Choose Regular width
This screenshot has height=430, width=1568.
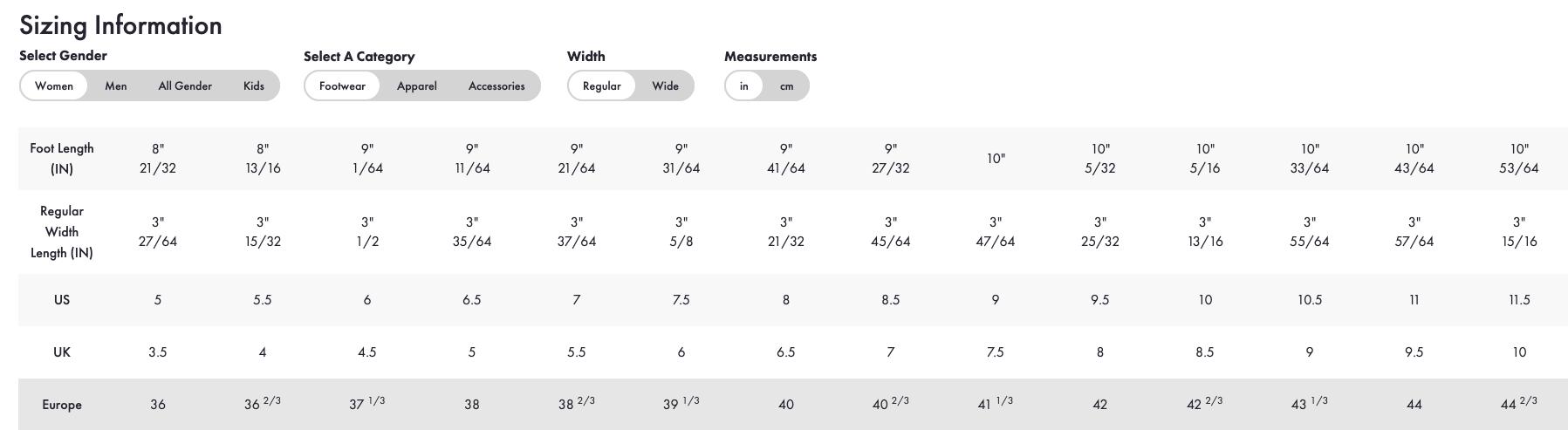pos(602,85)
